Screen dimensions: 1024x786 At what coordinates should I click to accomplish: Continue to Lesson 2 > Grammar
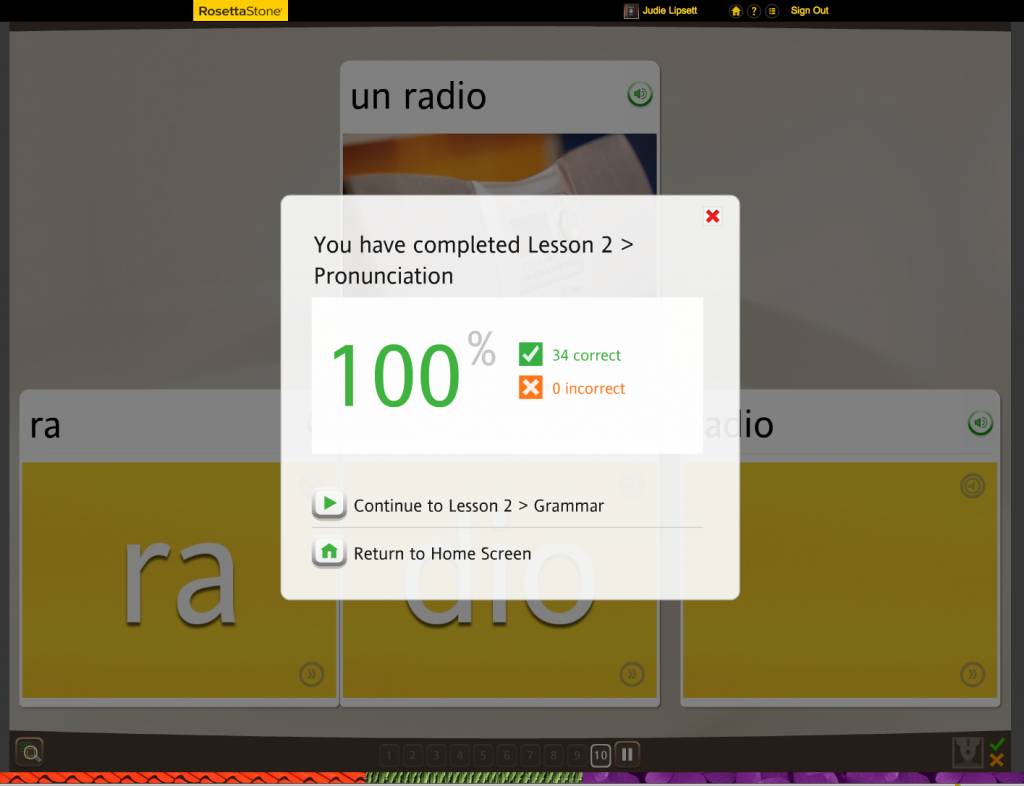point(479,505)
